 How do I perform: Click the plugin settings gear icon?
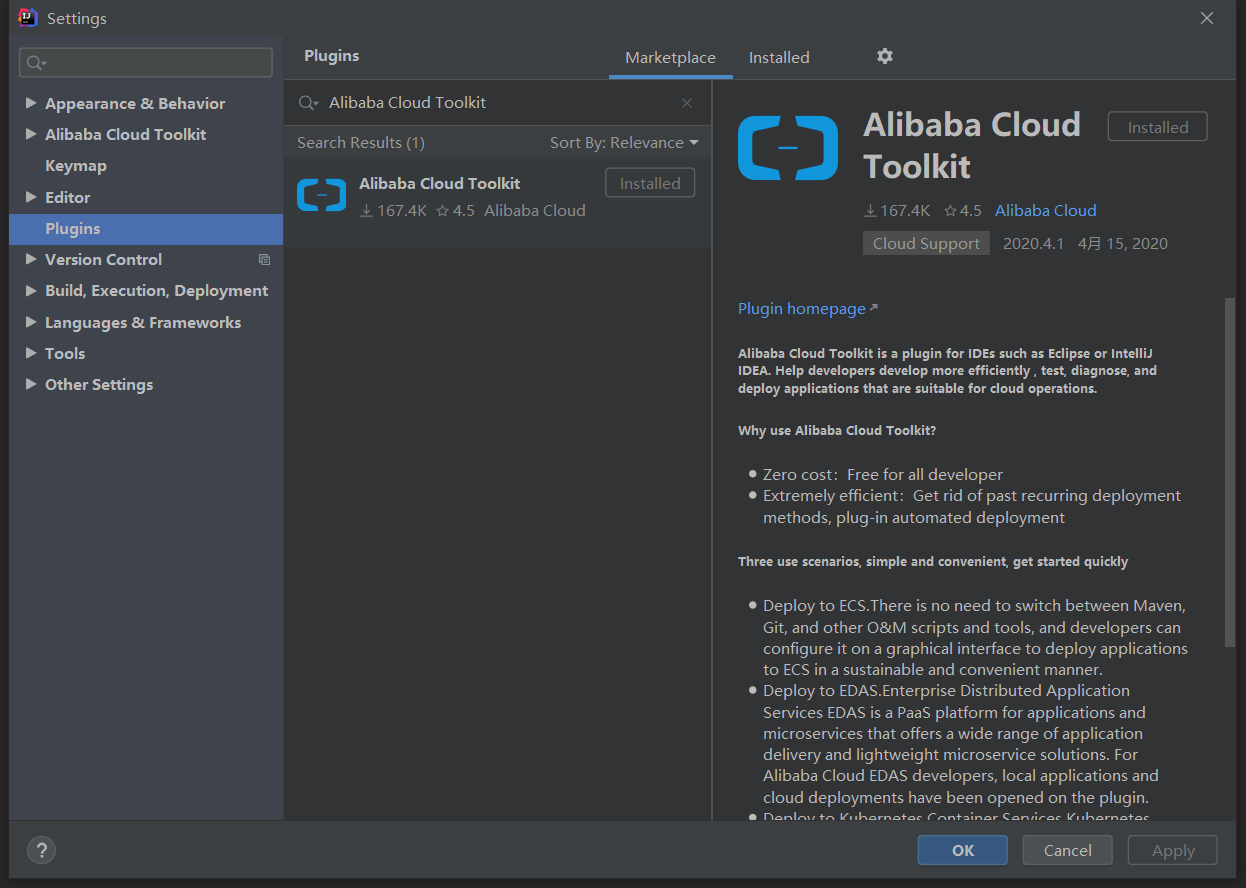tap(885, 56)
